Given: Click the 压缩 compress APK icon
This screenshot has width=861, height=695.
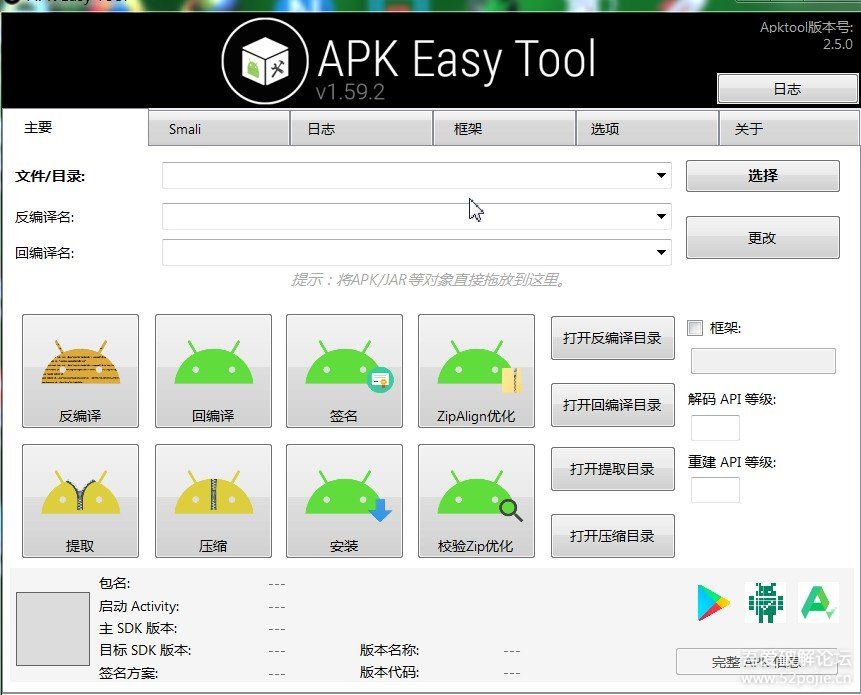Looking at the screenshot, I should pyautogui.click(x=213, y=501).
